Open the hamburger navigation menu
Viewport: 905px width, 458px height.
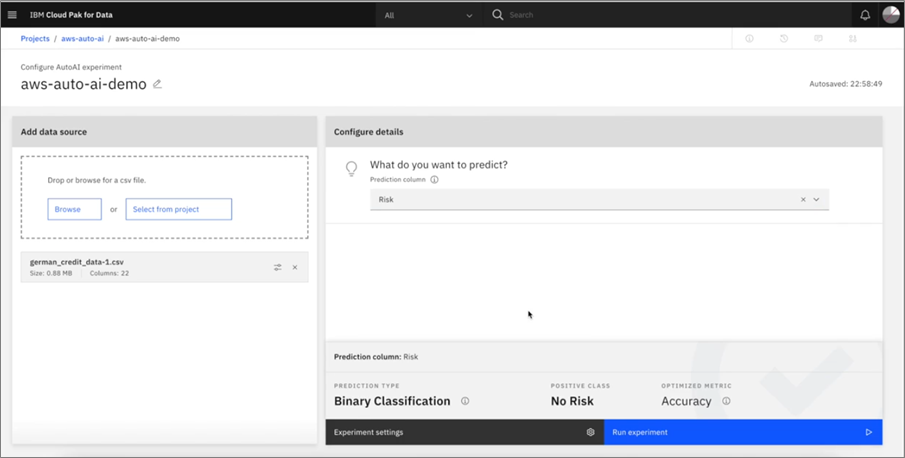point(12,15)
